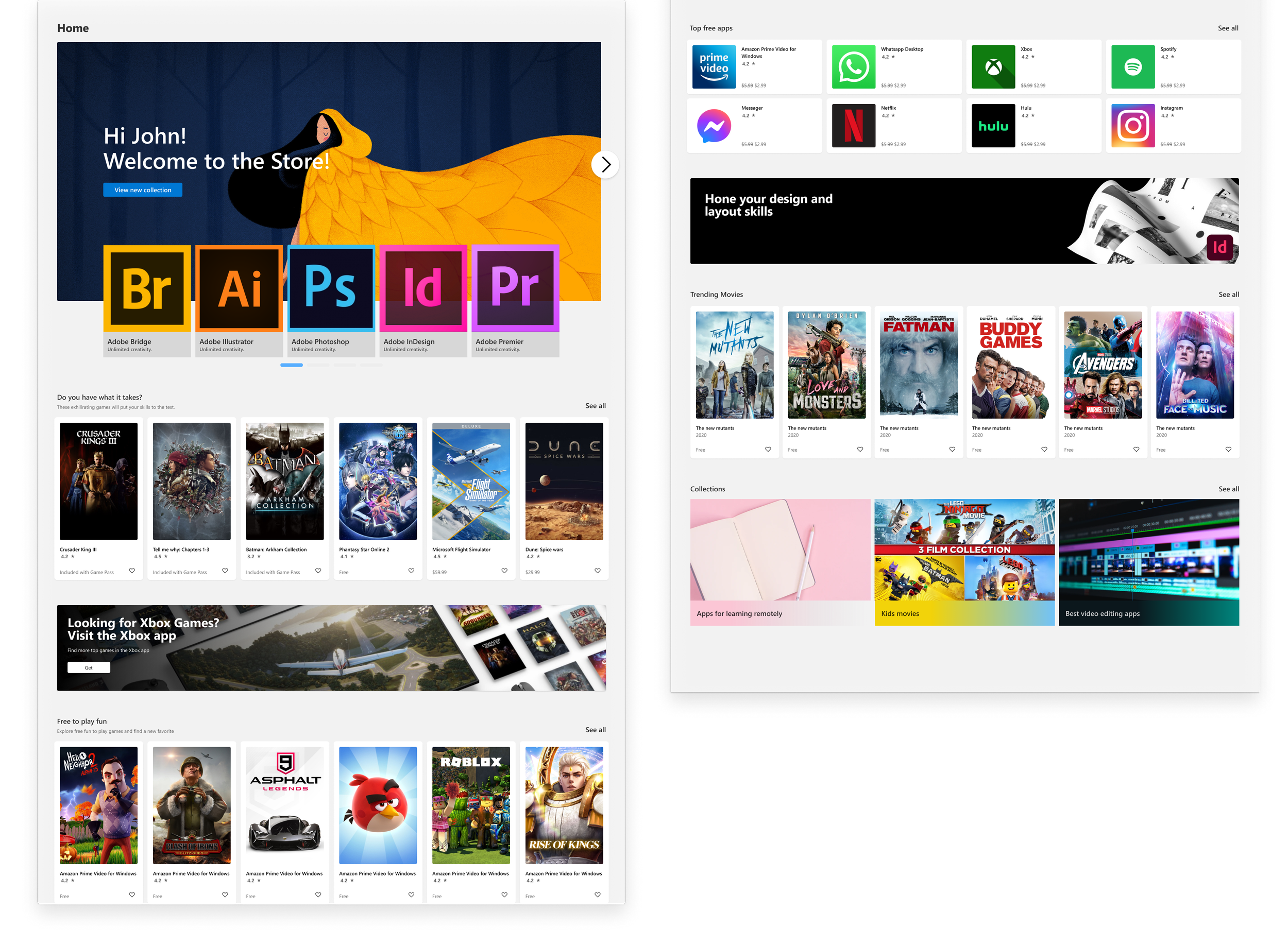Select the second carousel page indicator
The height and width of the screenshot is (946, 1288).
pos(318,365)
